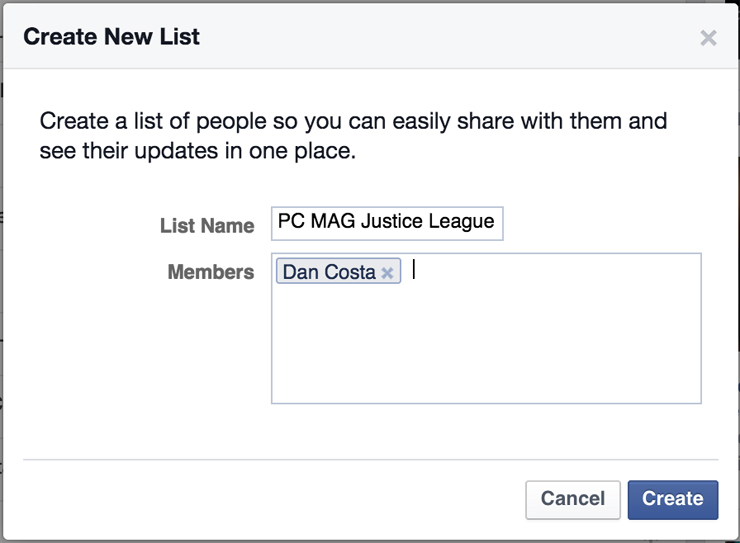Click the blue Create button
Viewport: 740px width, 543px height.
(672, 498)
